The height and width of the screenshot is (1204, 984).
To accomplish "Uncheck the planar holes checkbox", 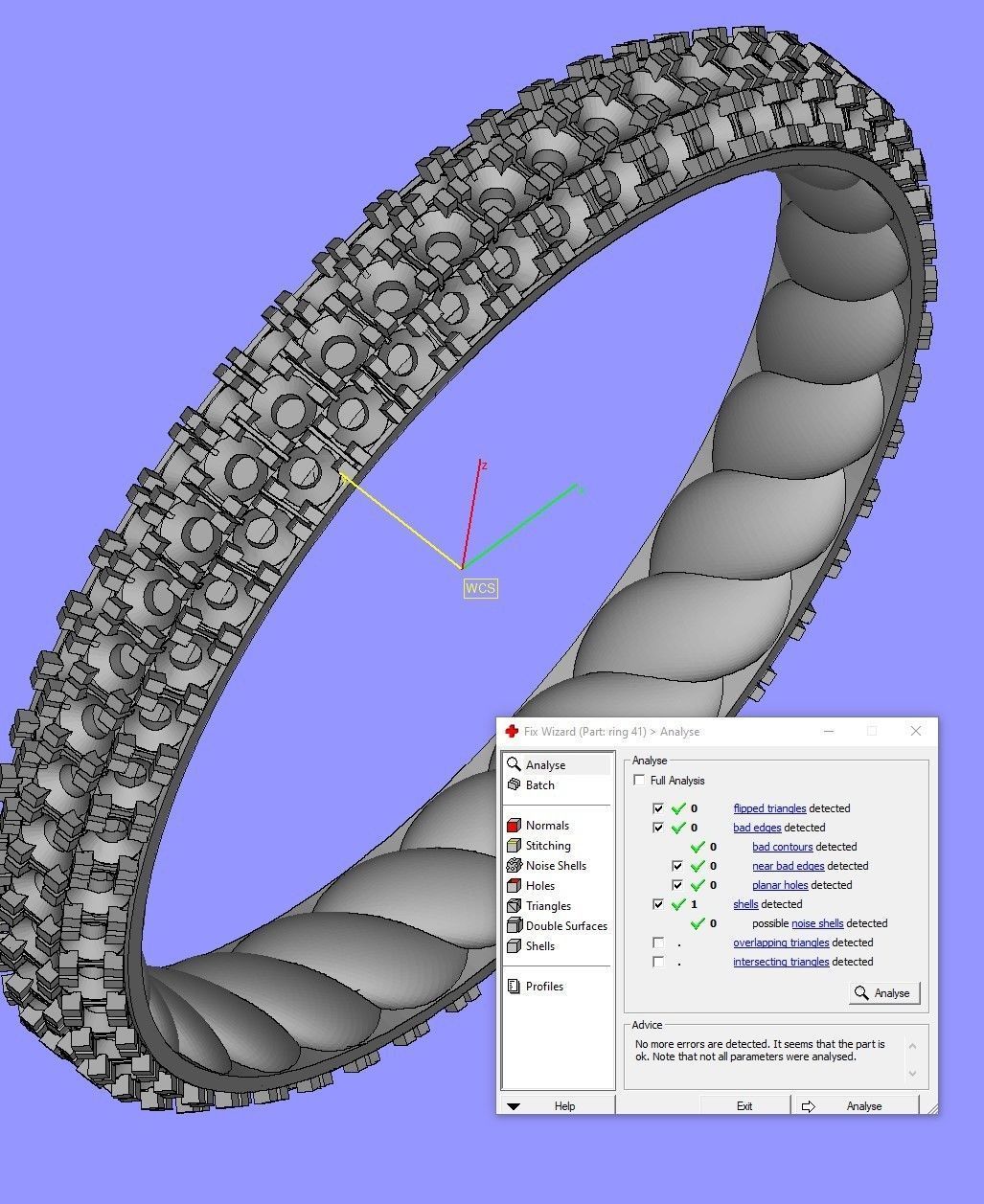I will 677,885.
